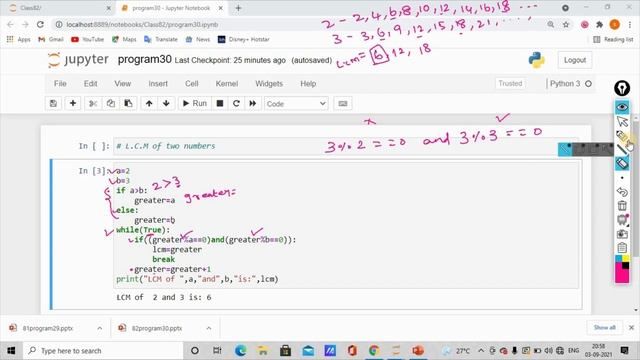Click the while(True) line in code cell
Screen dimensions: 640x360
143,230
